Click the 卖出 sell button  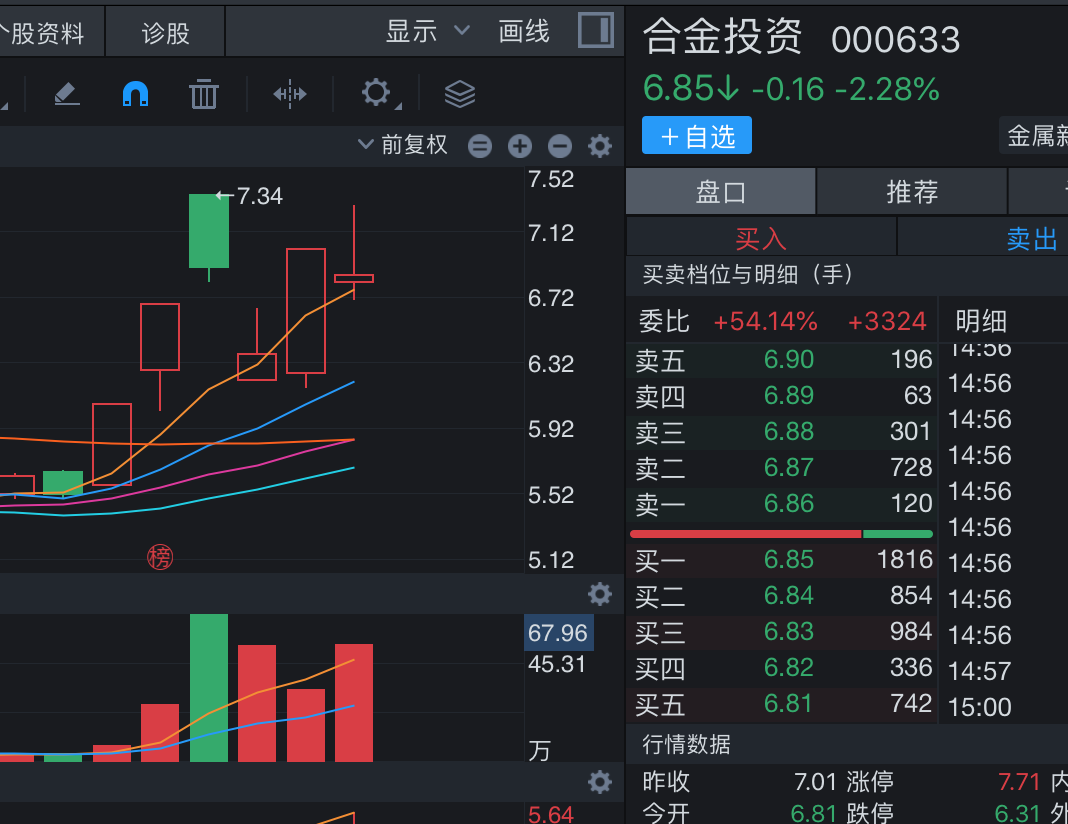(x=1031, y=238)
